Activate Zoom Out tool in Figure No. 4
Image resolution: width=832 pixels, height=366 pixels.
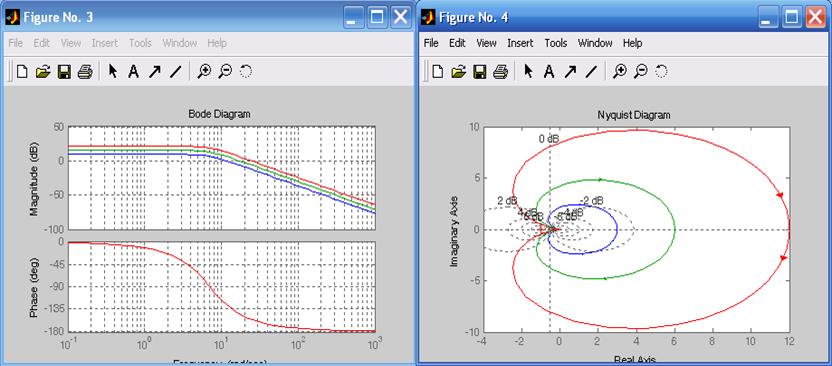[641, 71]
